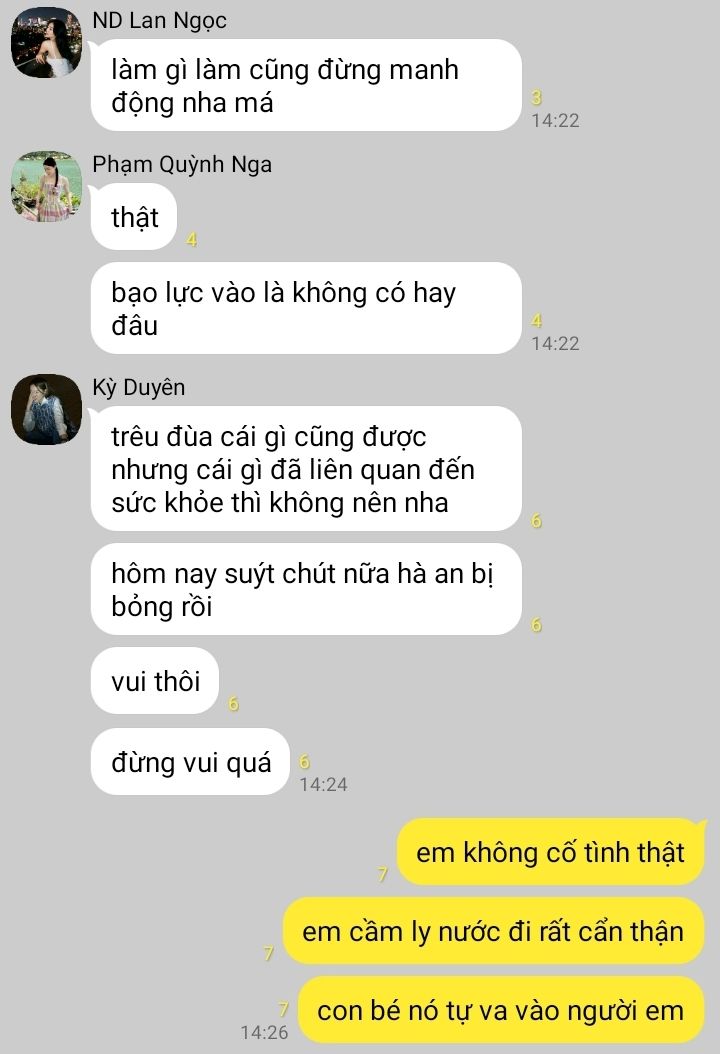Tap yellow bubble 'em không cố tình thật'
This screenshot has width=720, height=1054.
point(551,852)
